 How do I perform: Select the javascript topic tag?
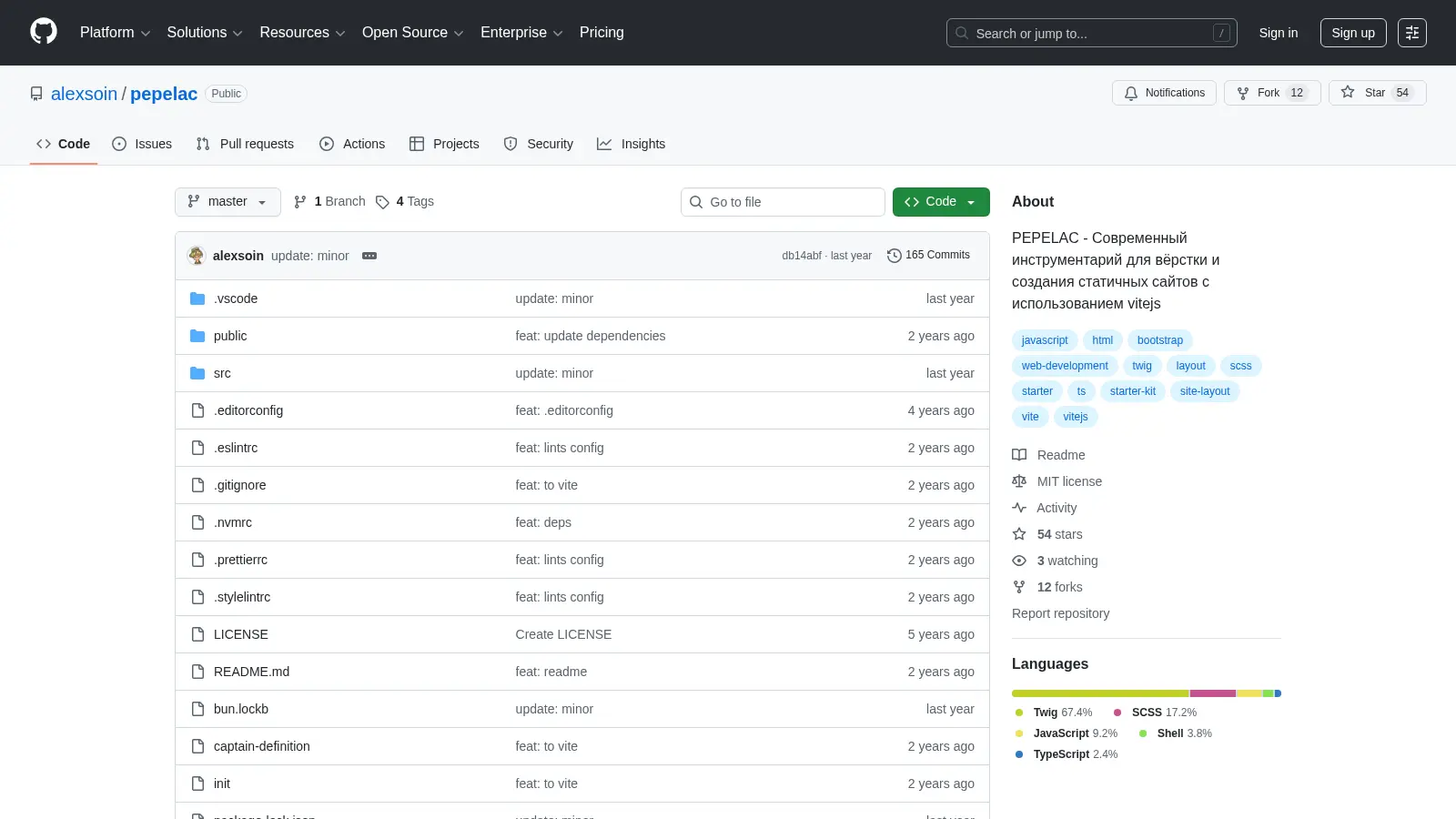tap(1045, 340)
